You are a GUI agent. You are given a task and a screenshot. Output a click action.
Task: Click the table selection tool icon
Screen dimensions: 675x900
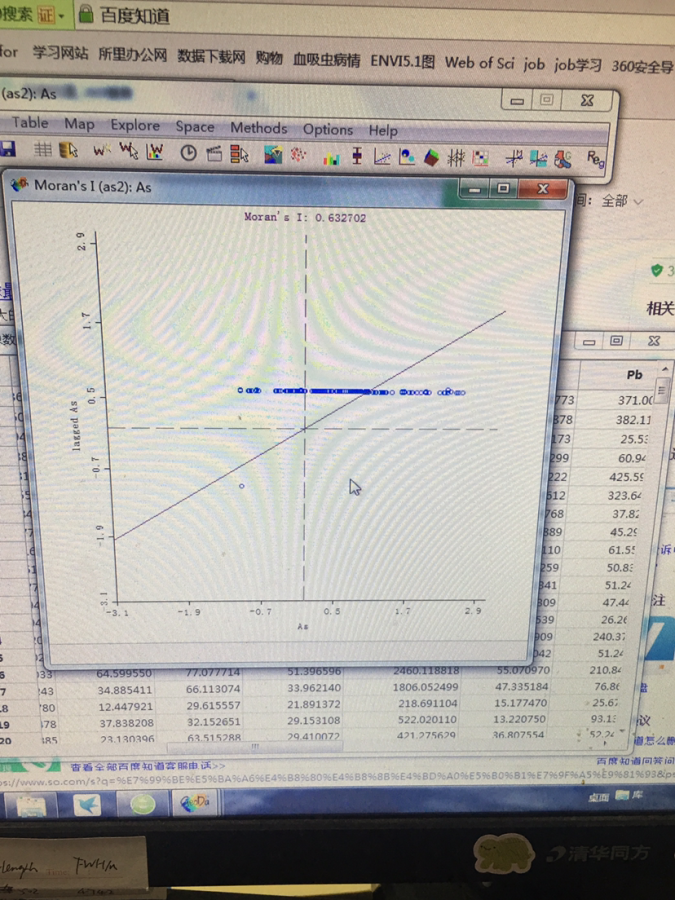pos(68,150)
